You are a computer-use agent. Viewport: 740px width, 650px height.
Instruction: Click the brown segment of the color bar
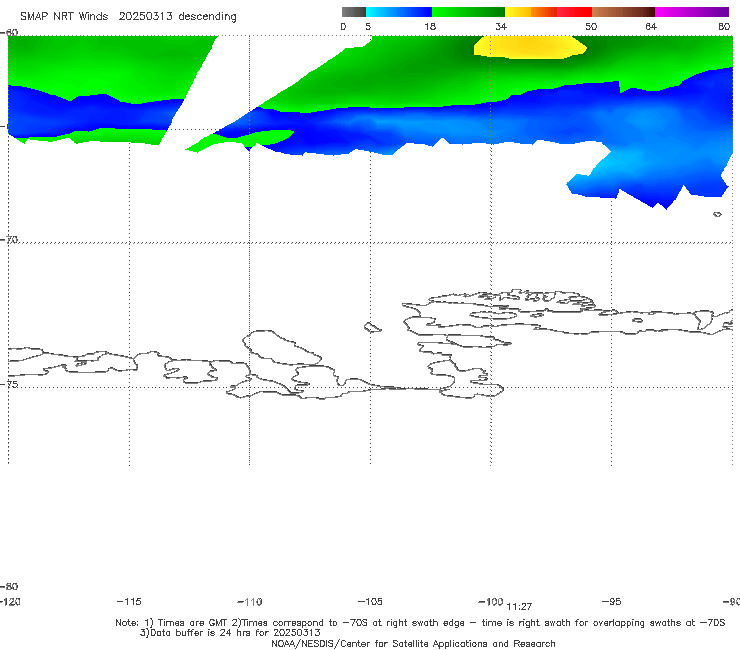coord(623,12)
